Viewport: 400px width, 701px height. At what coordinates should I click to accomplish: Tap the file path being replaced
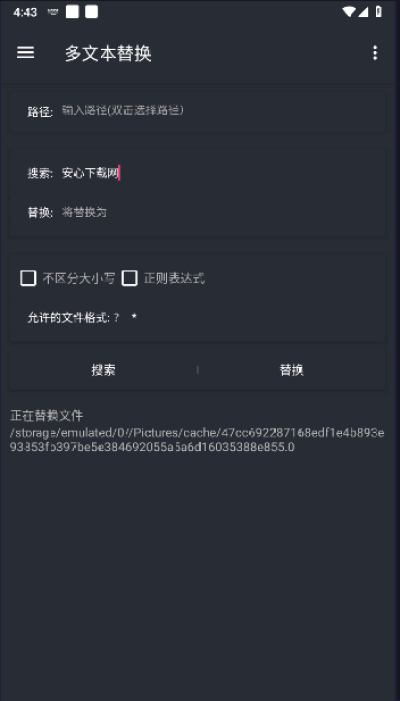pos(197,440)
